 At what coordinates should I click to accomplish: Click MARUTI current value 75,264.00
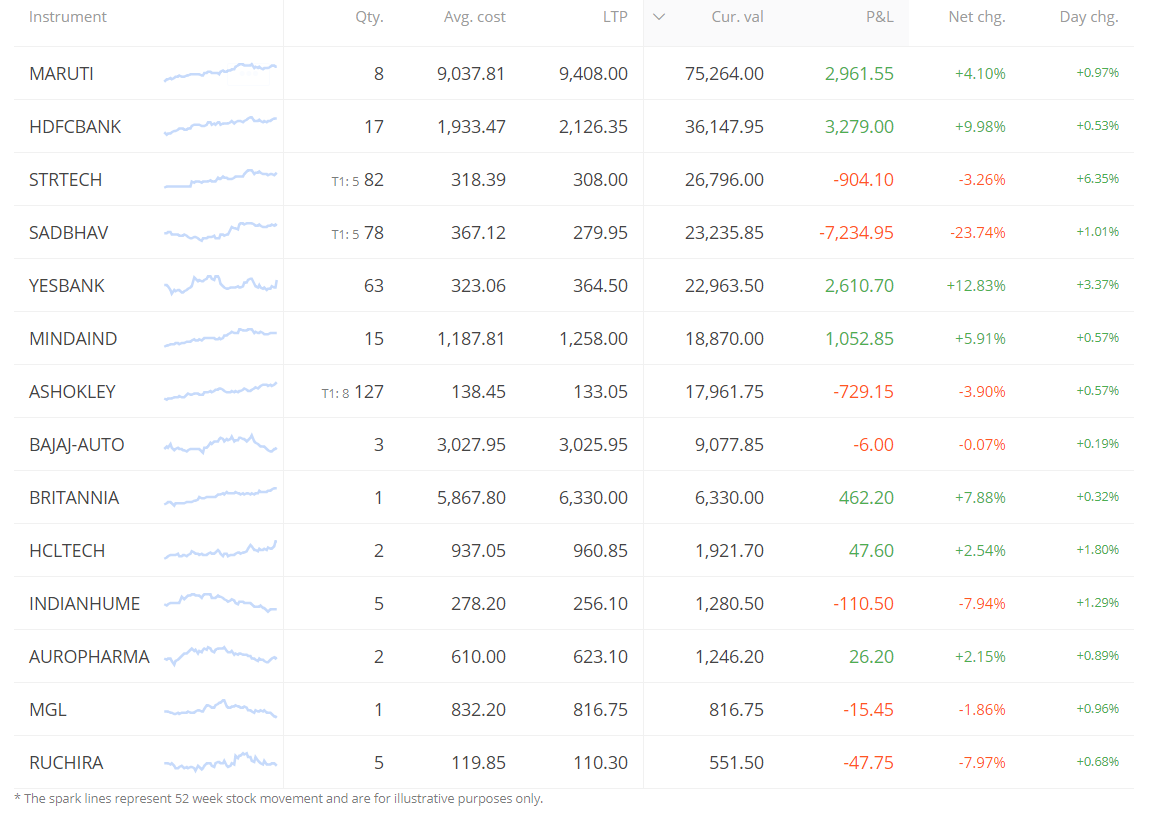point(724,73)
